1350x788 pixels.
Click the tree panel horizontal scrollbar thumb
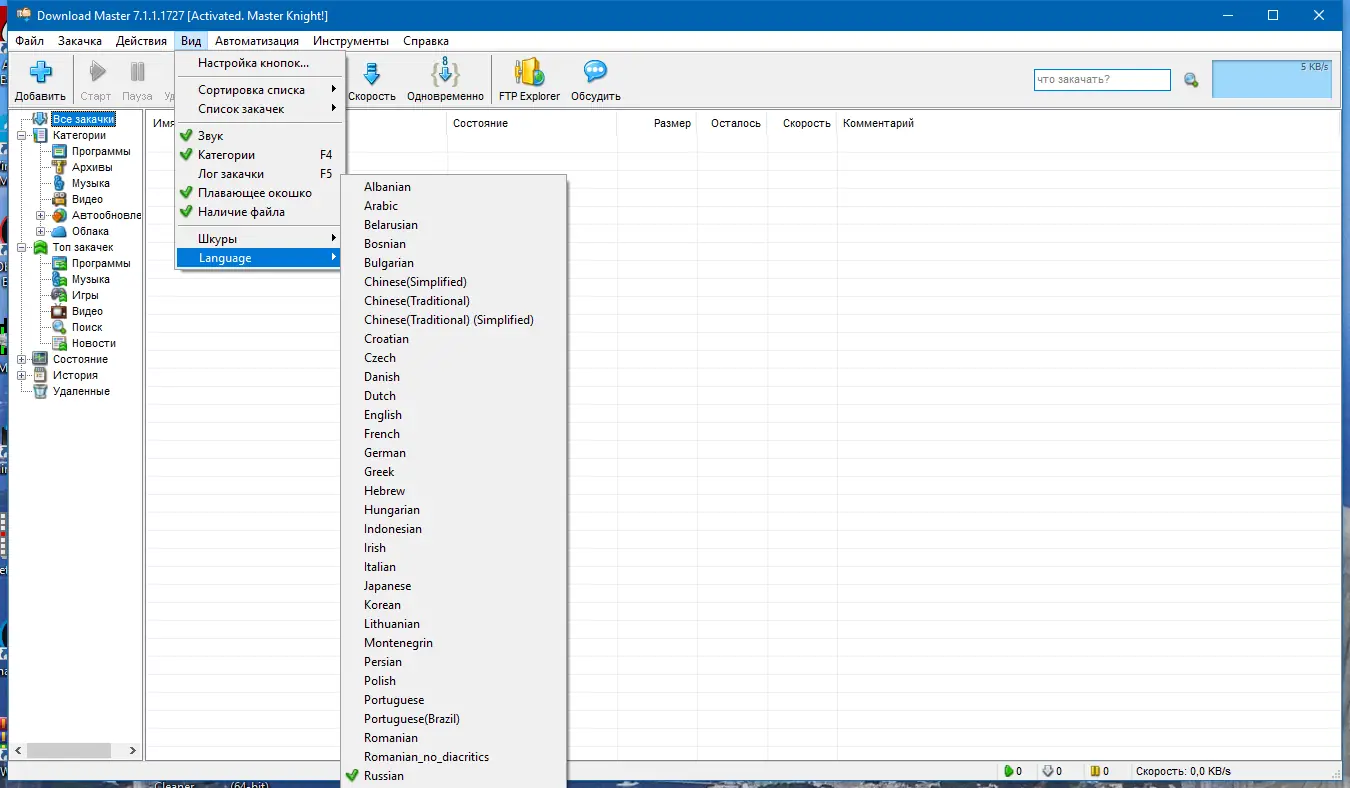pos(69,750)
